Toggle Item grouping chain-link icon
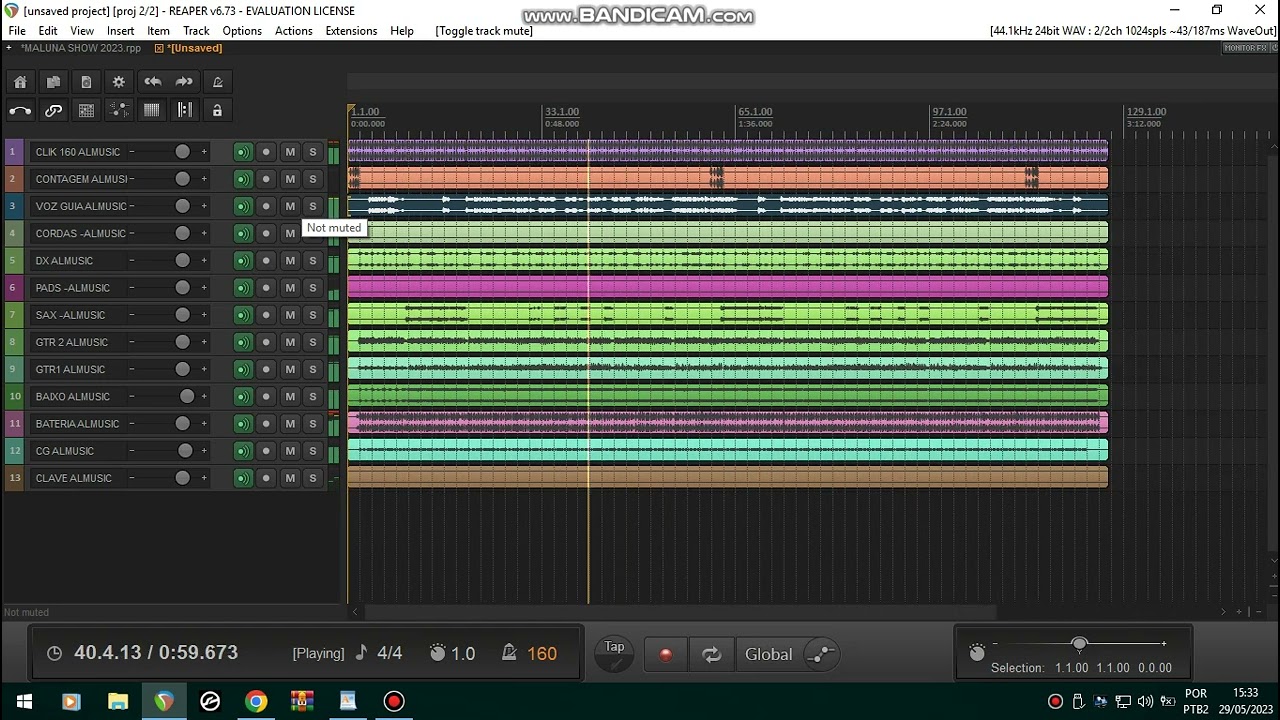This screenshot has height=720, width=1280. (53, 110)
